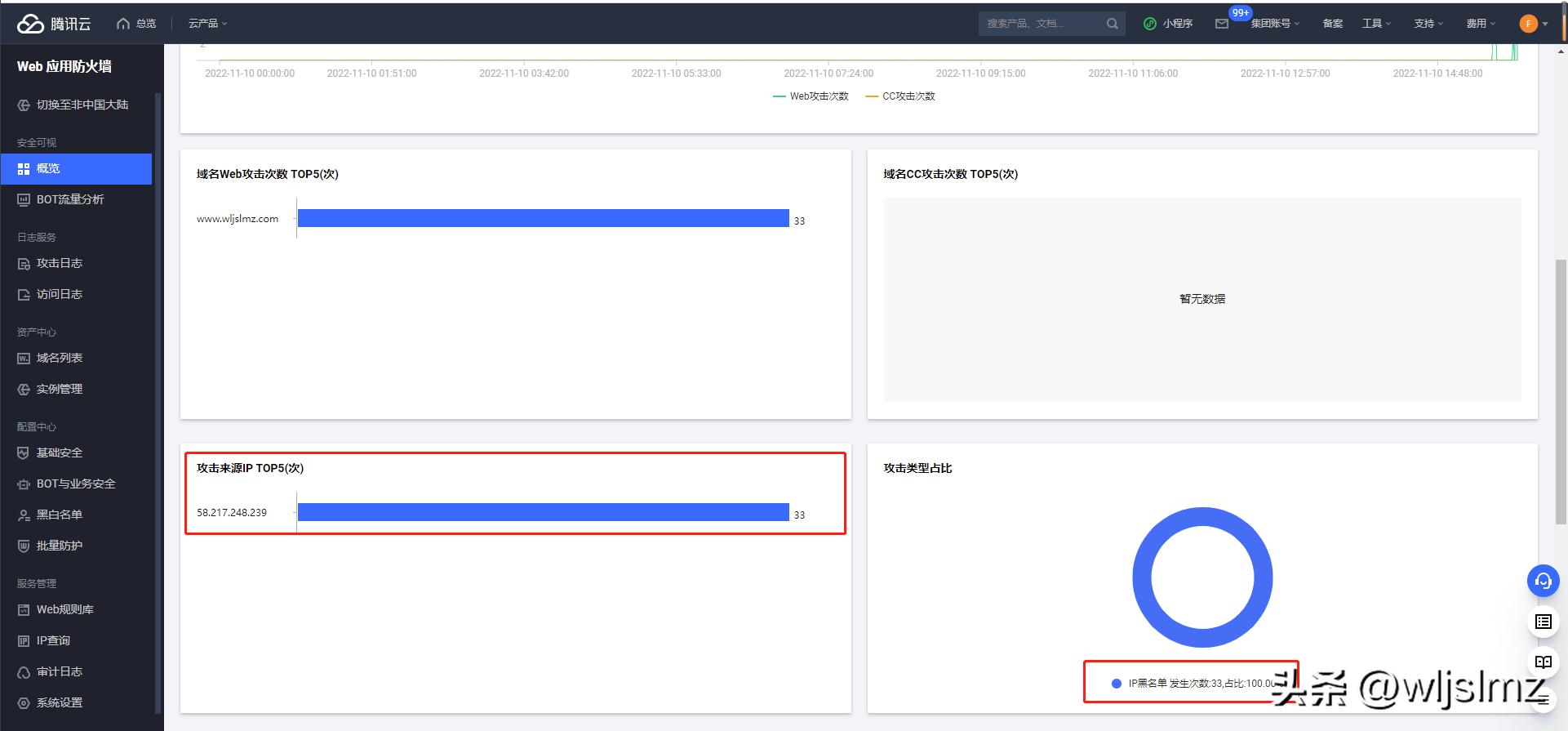Switch to non-mainland China region

click(x=82, y=105)
